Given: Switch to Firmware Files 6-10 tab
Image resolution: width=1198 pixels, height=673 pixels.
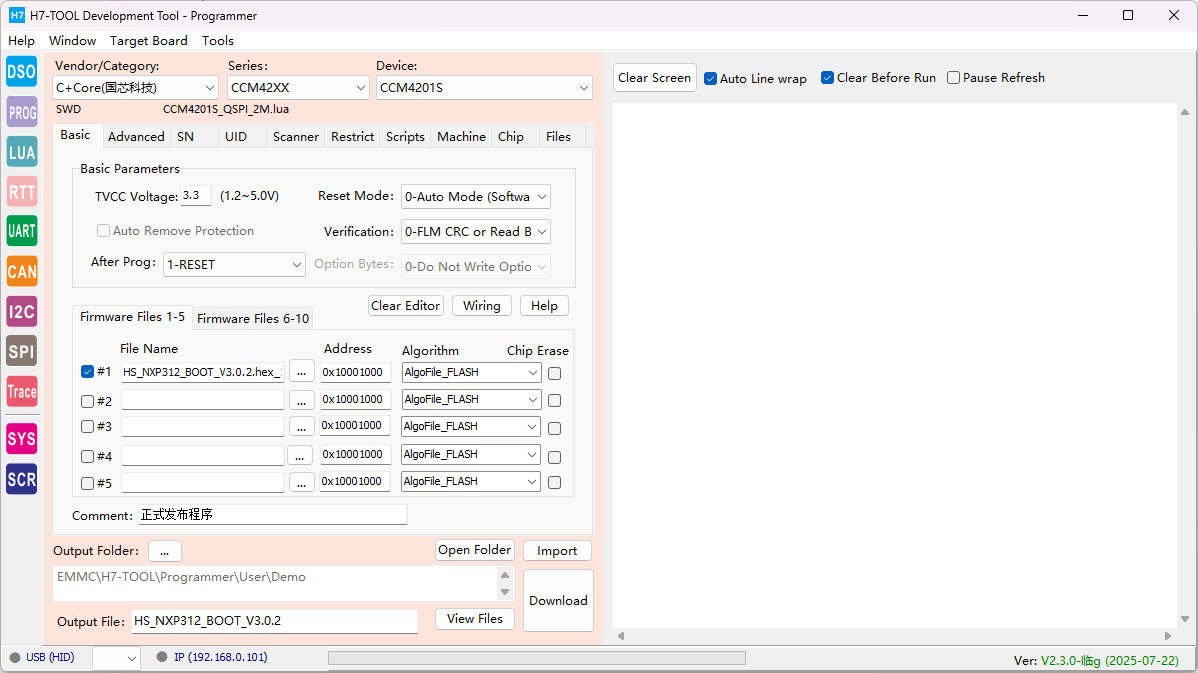Looking at the screenshot, I should click(x=253, y=319).
